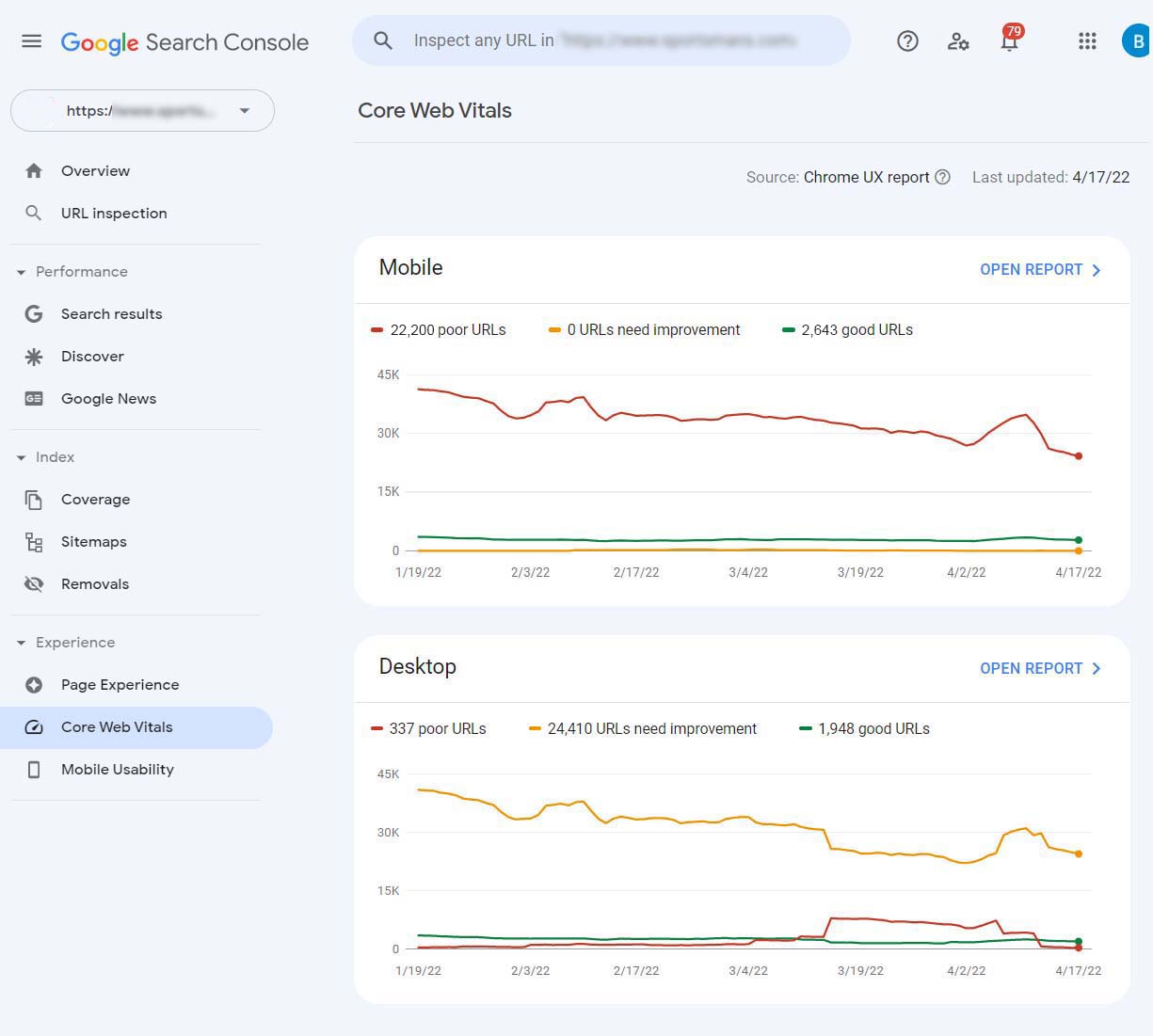Open the account avatar B
The width and height of the screenshot is (1153, 1036).
click(x=1137, y=41)
